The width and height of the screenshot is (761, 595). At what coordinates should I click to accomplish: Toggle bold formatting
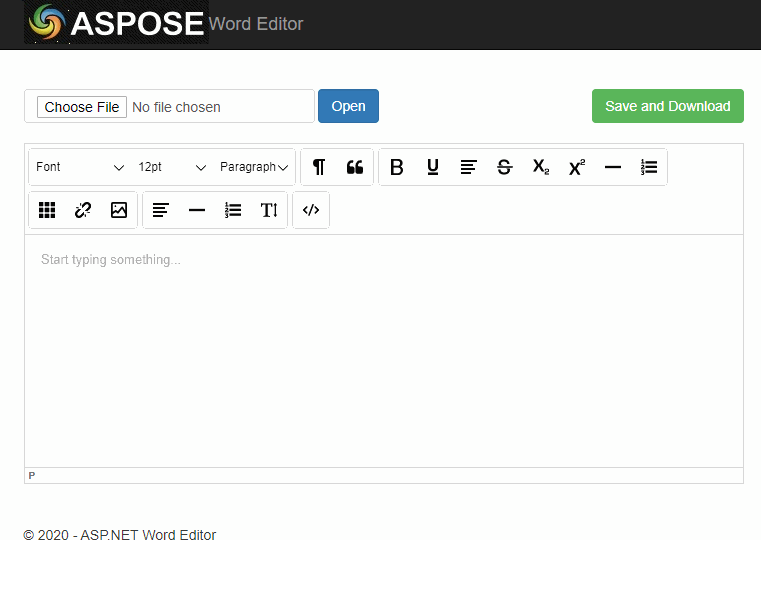397,167
